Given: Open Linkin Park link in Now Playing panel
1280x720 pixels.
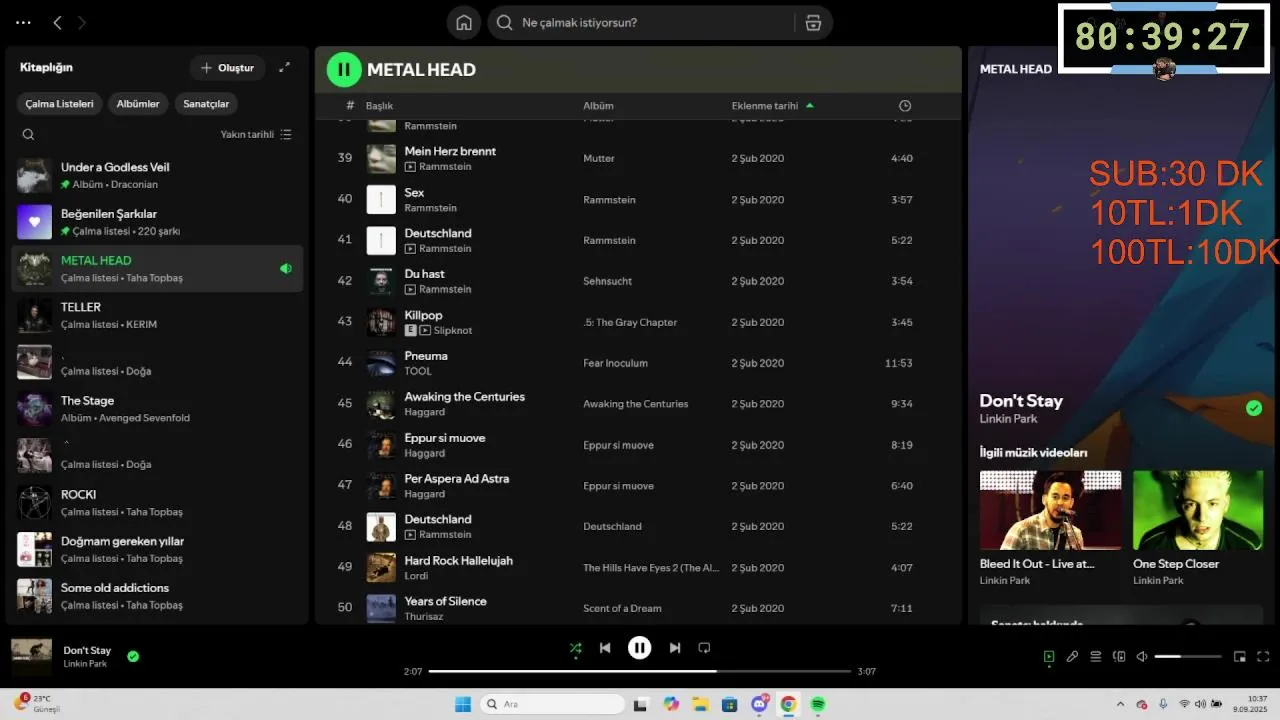Looking at the screenshot, I should coord(1007,419).
